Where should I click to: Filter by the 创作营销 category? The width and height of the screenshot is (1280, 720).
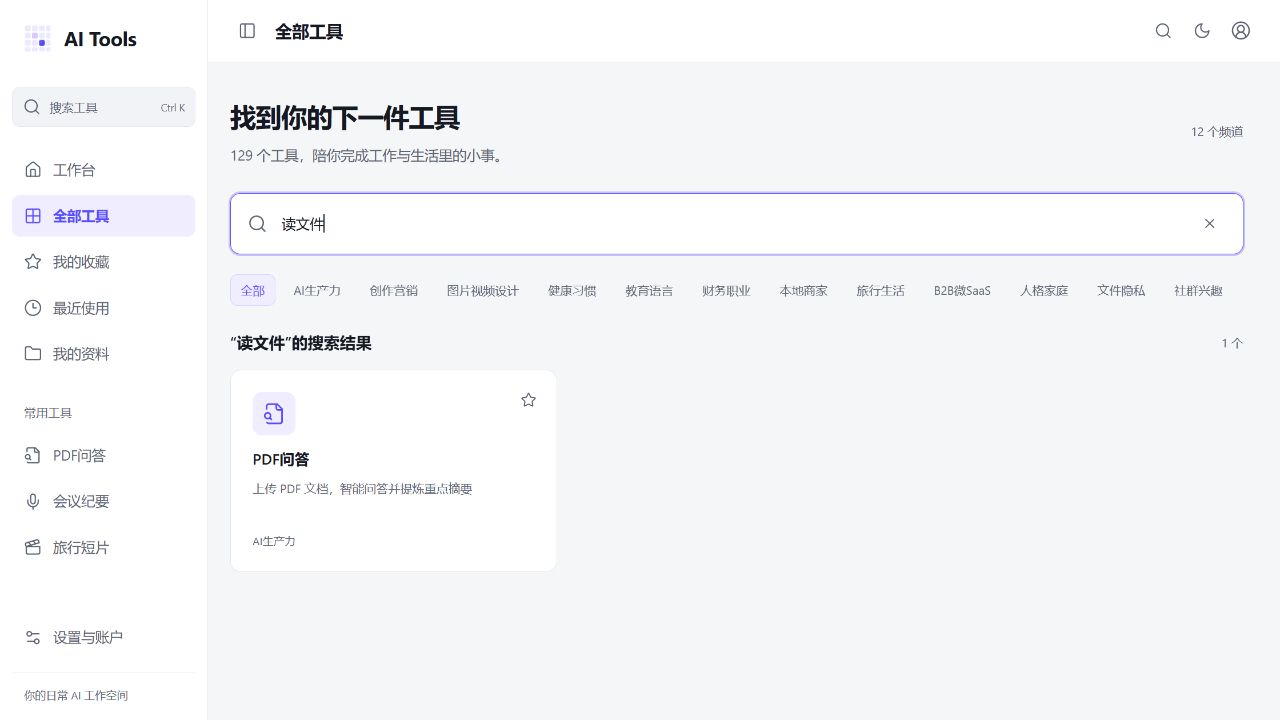(393, 290)
